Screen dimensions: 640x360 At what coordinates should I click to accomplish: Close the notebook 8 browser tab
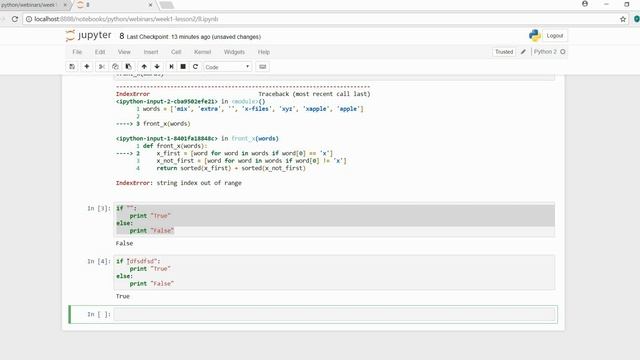150,5
